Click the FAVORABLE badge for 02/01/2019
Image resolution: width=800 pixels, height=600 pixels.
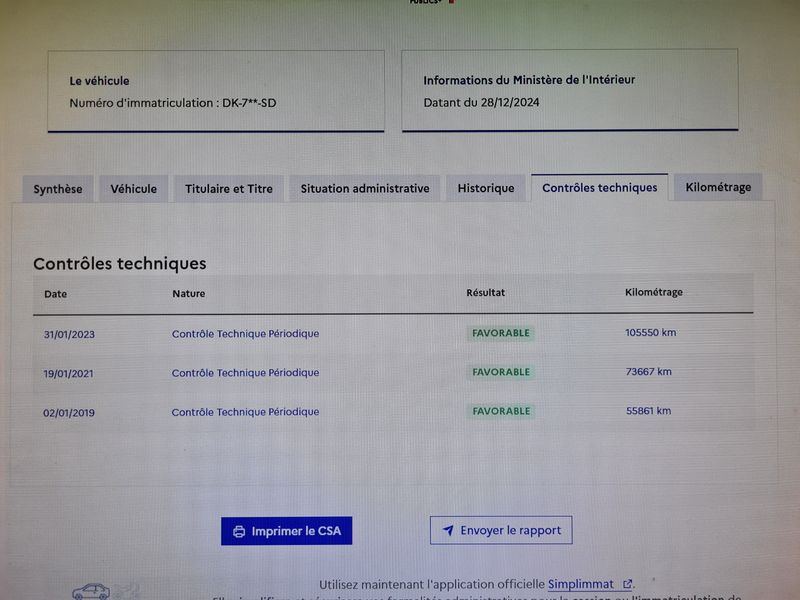coord(501,411)
